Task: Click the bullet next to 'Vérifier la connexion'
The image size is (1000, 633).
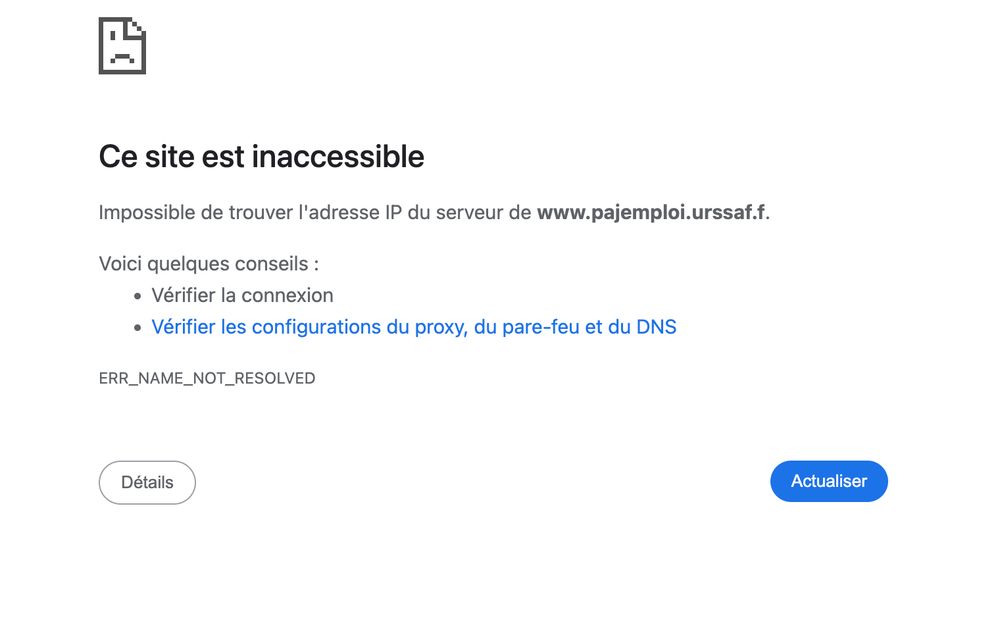Action: 137,296
